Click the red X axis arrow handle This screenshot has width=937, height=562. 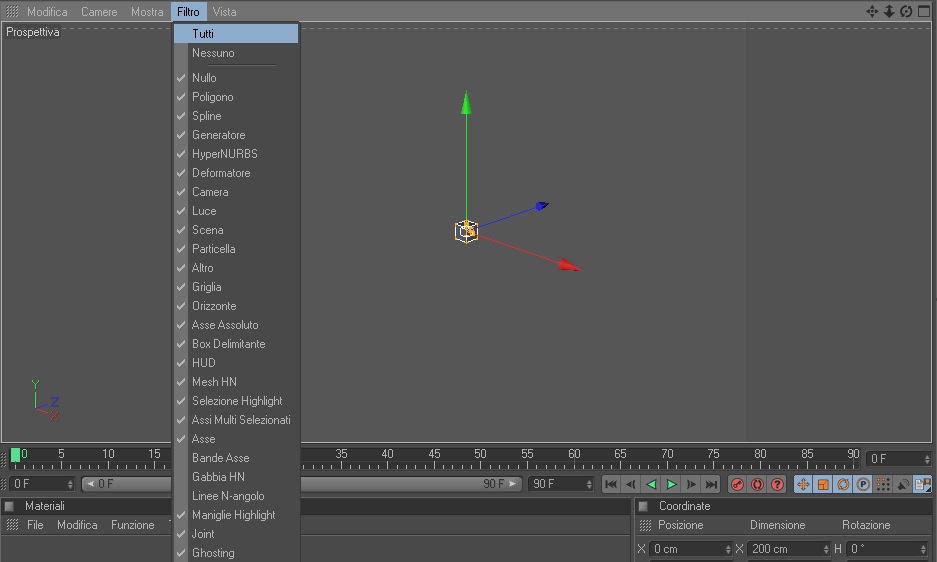569,265
